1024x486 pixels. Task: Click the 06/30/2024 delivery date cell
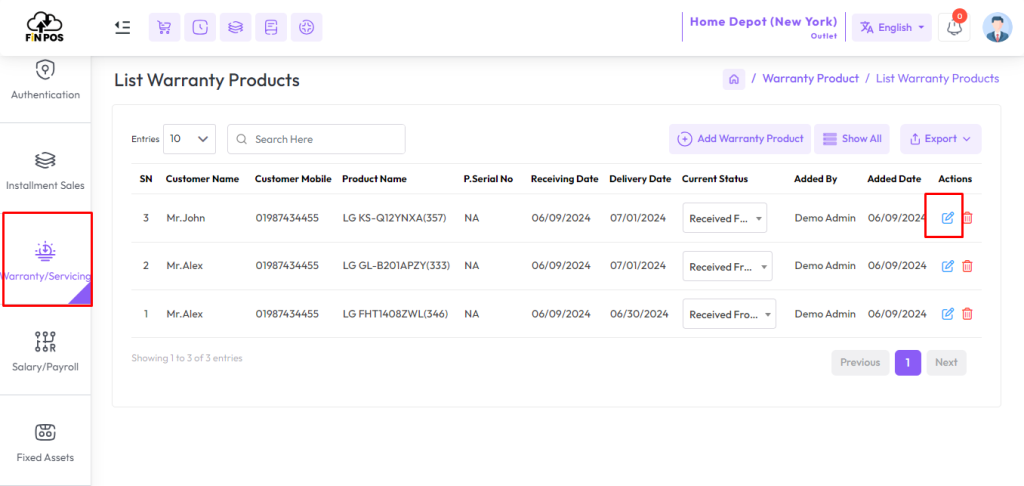pyautogui.click(x=639, y=314)
